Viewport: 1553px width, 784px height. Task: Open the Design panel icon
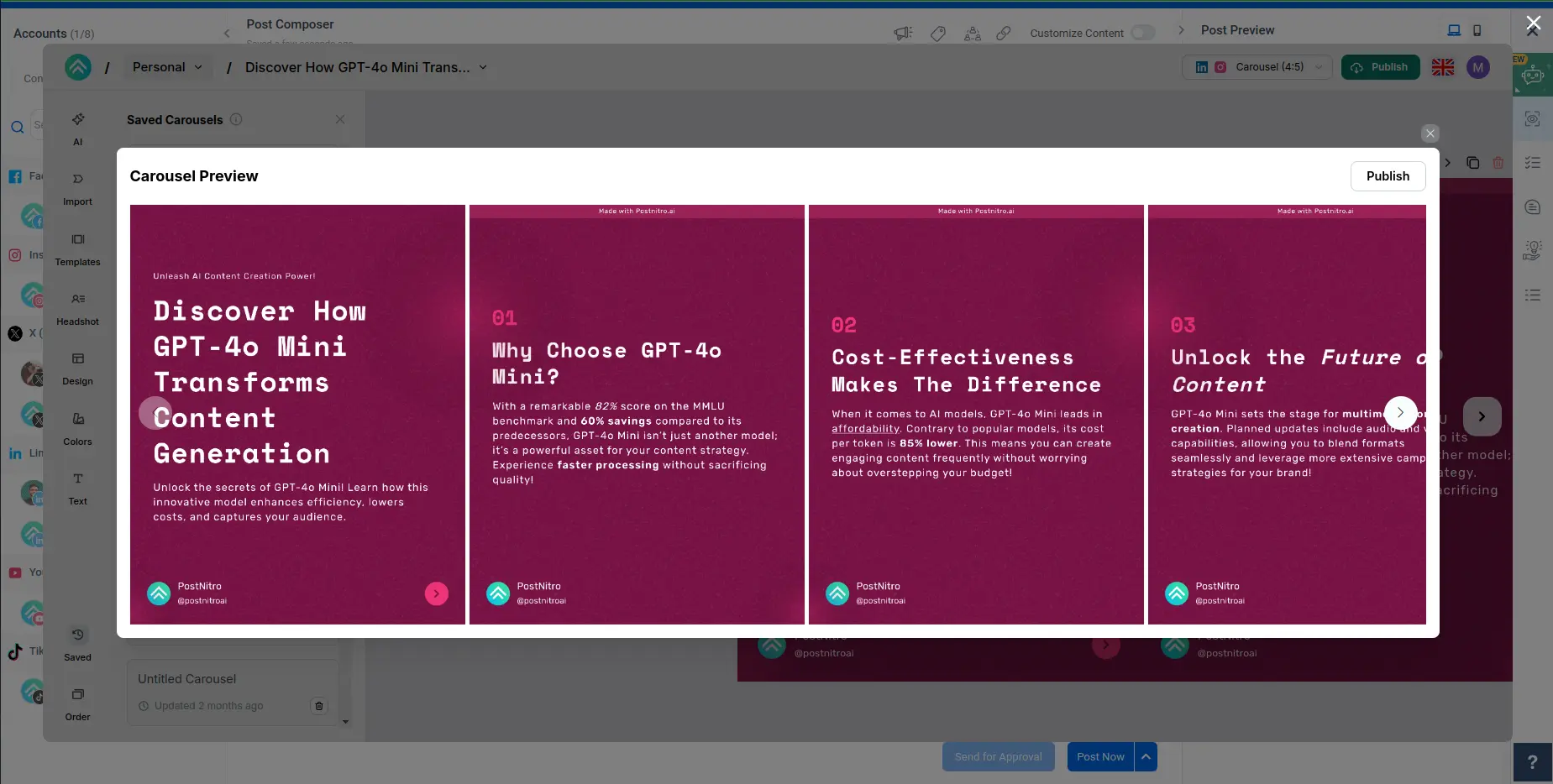pyautogui.click(x=77, y=368)
